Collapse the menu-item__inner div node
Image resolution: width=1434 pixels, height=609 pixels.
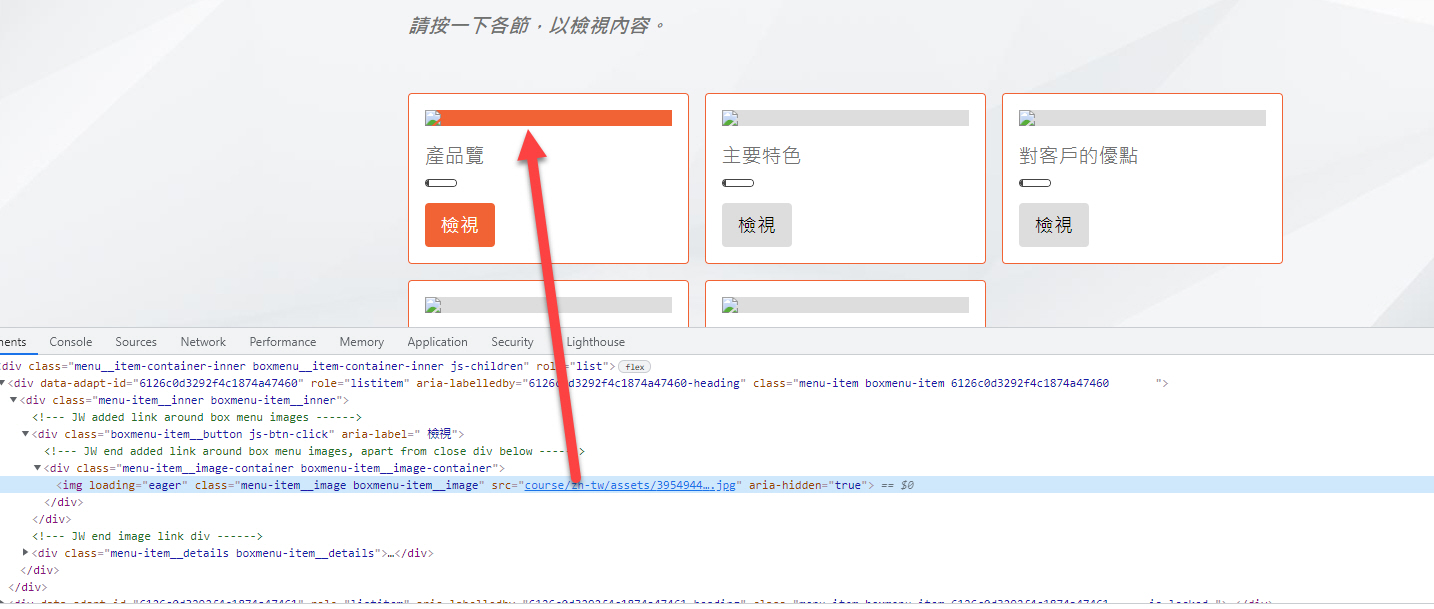pyautogui.click(x=14, y=400)
